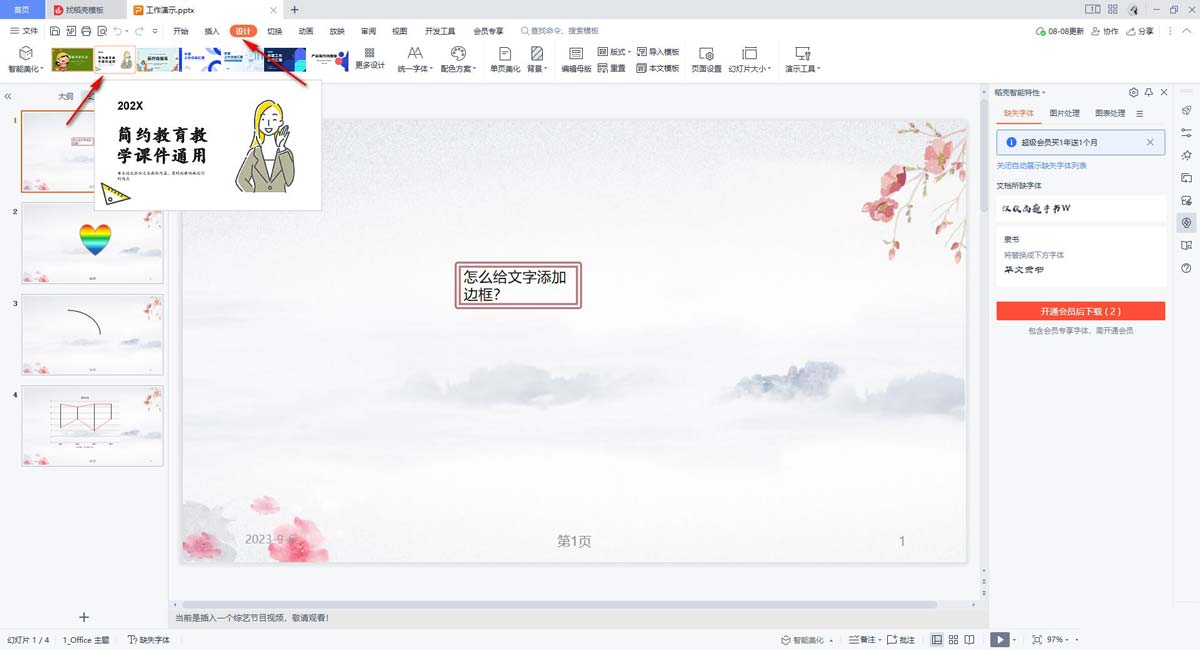Viewport: 1200px width, 650px height.
Task: Click 关闭自动展示缺失字体列表 link
Action: [x=1042, y=165]
